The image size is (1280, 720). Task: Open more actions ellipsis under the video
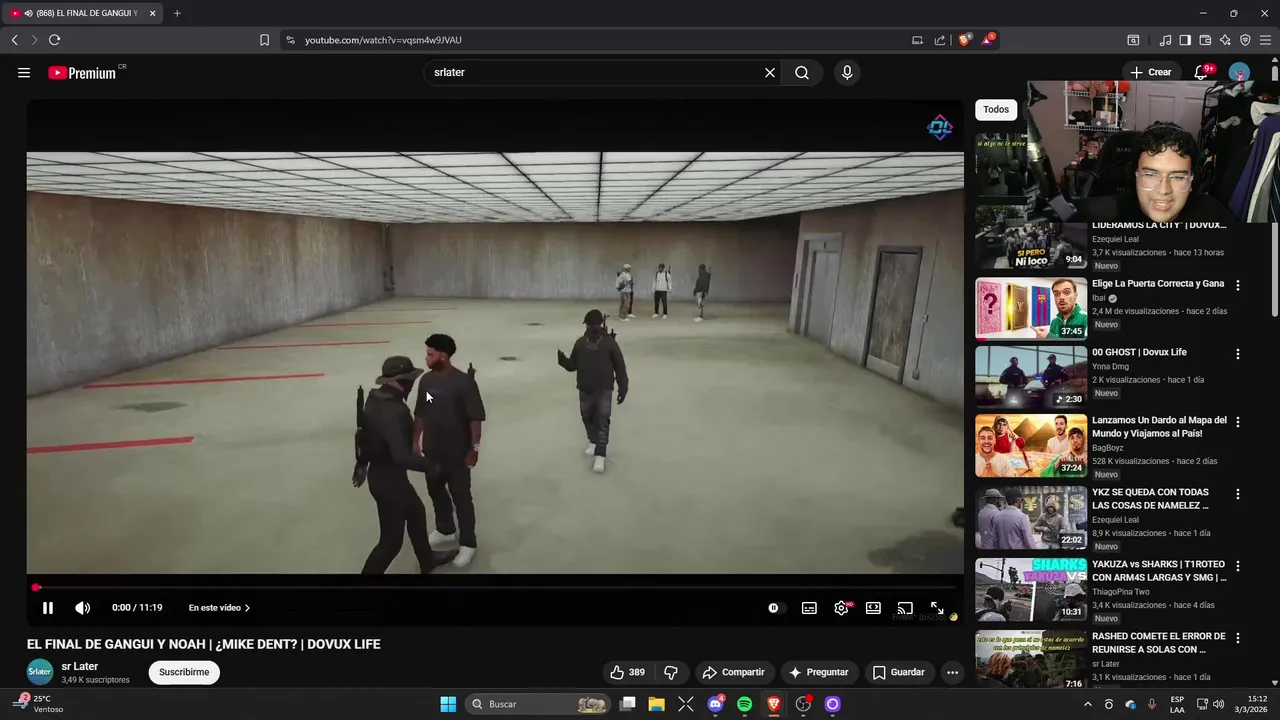(952, 672)
